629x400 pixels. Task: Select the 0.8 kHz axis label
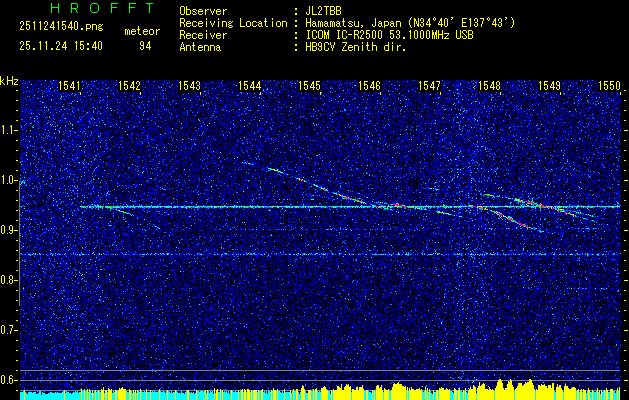coord(9,280)
